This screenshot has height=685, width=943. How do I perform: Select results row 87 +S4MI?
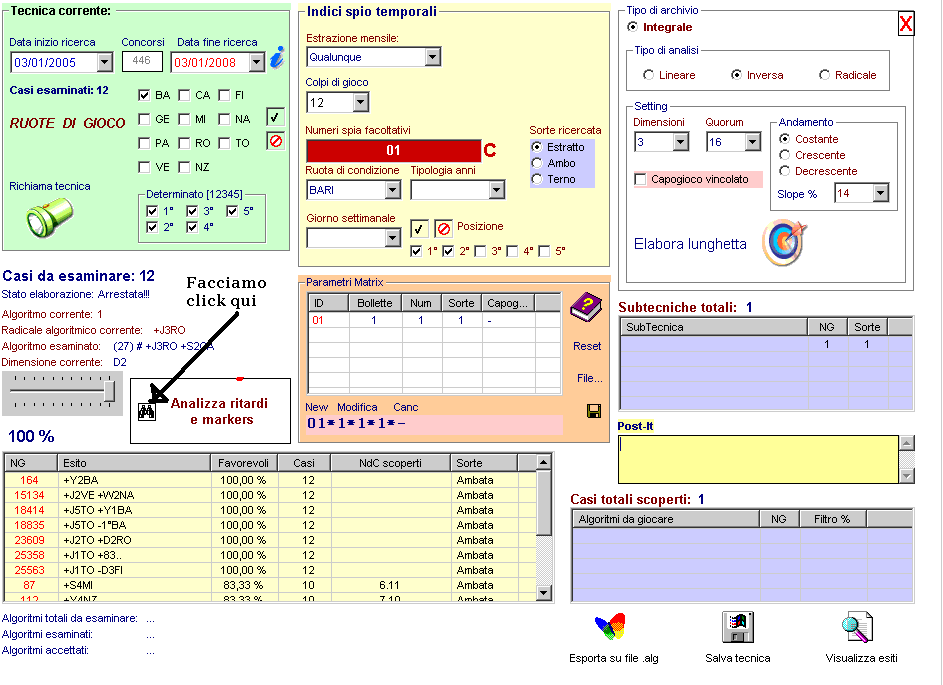pos(270,585)
